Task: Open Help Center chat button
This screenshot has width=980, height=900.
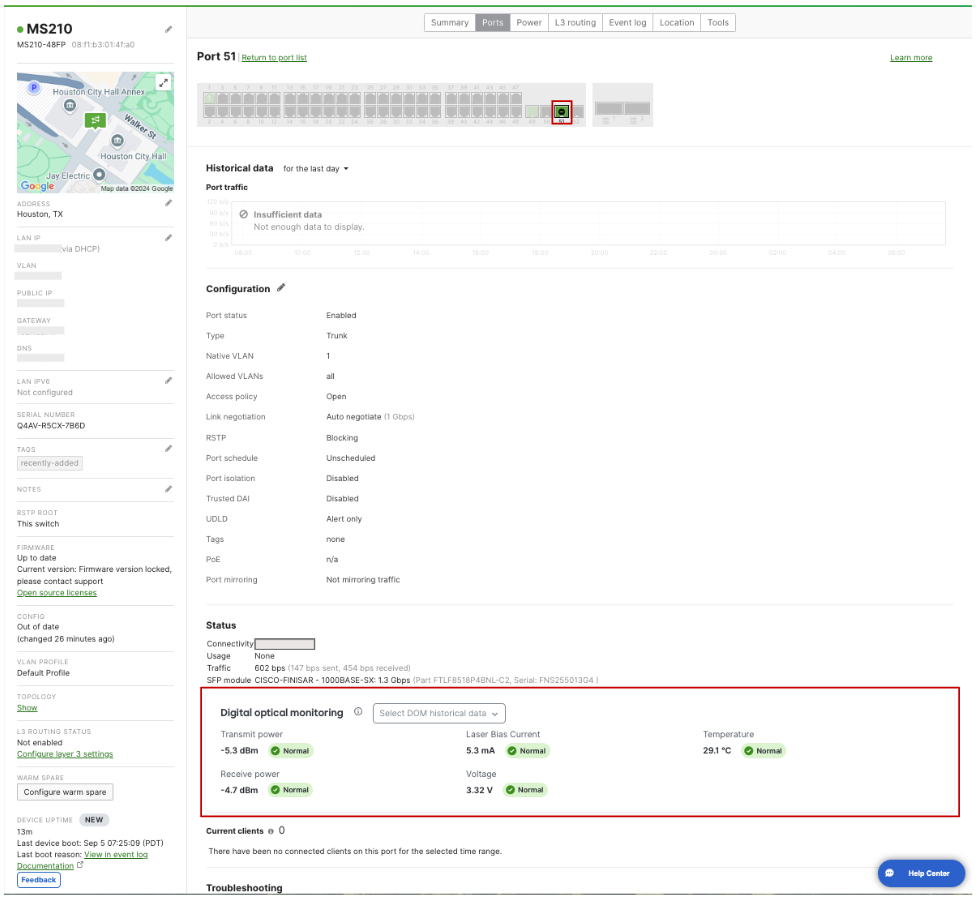Action: click(x=921, y=873)
